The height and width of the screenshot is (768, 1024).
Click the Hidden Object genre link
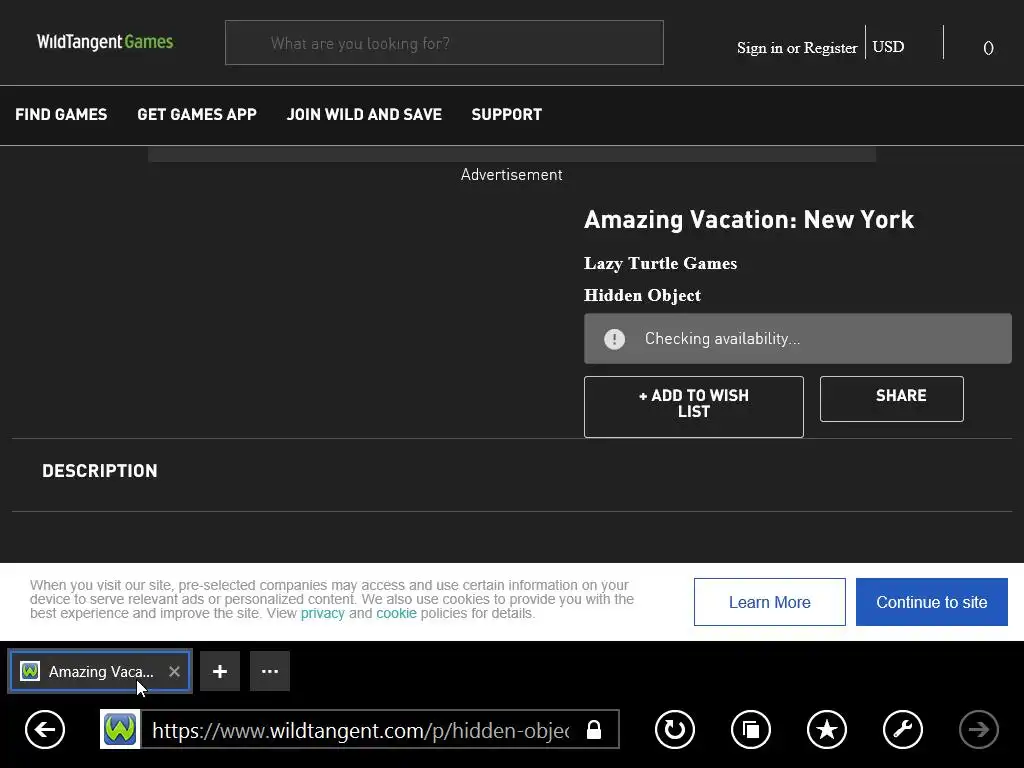(x=642, y=295)
